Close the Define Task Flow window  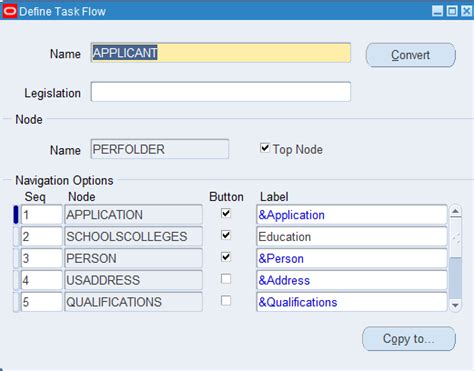pyautogui.click(x=467, y=11)
